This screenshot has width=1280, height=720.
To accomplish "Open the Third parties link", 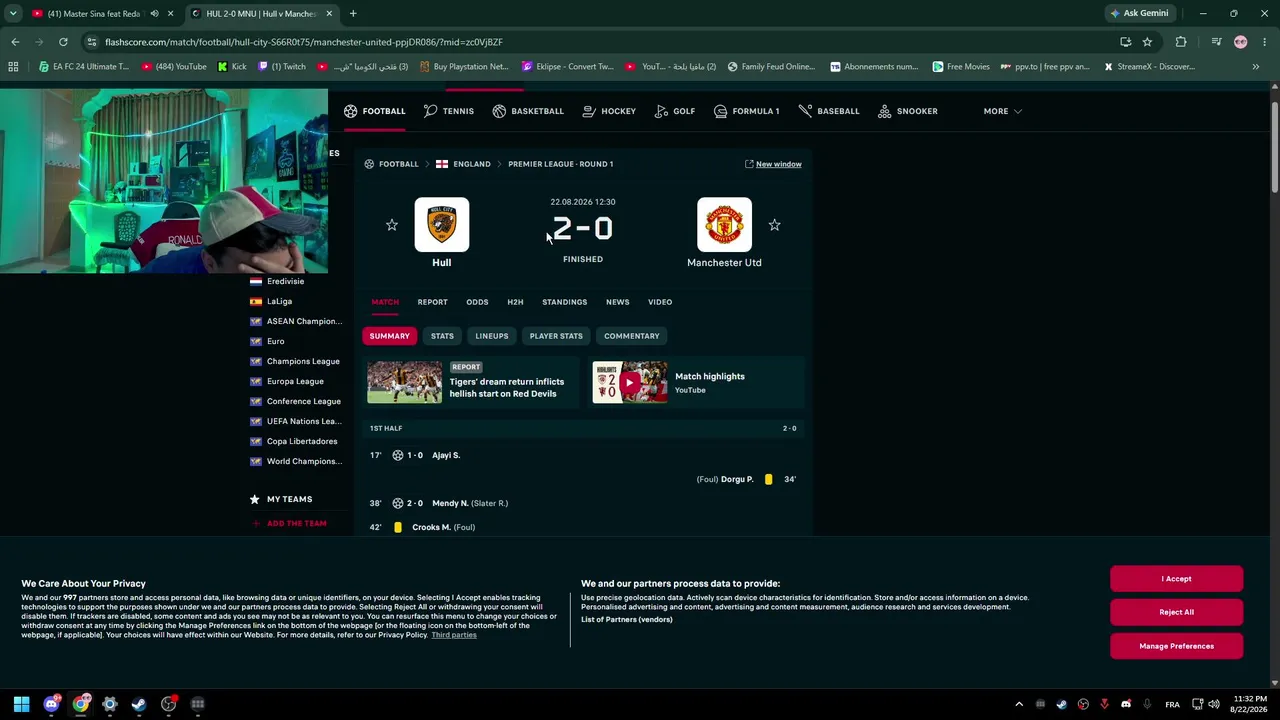I will [x=454, y=635].
